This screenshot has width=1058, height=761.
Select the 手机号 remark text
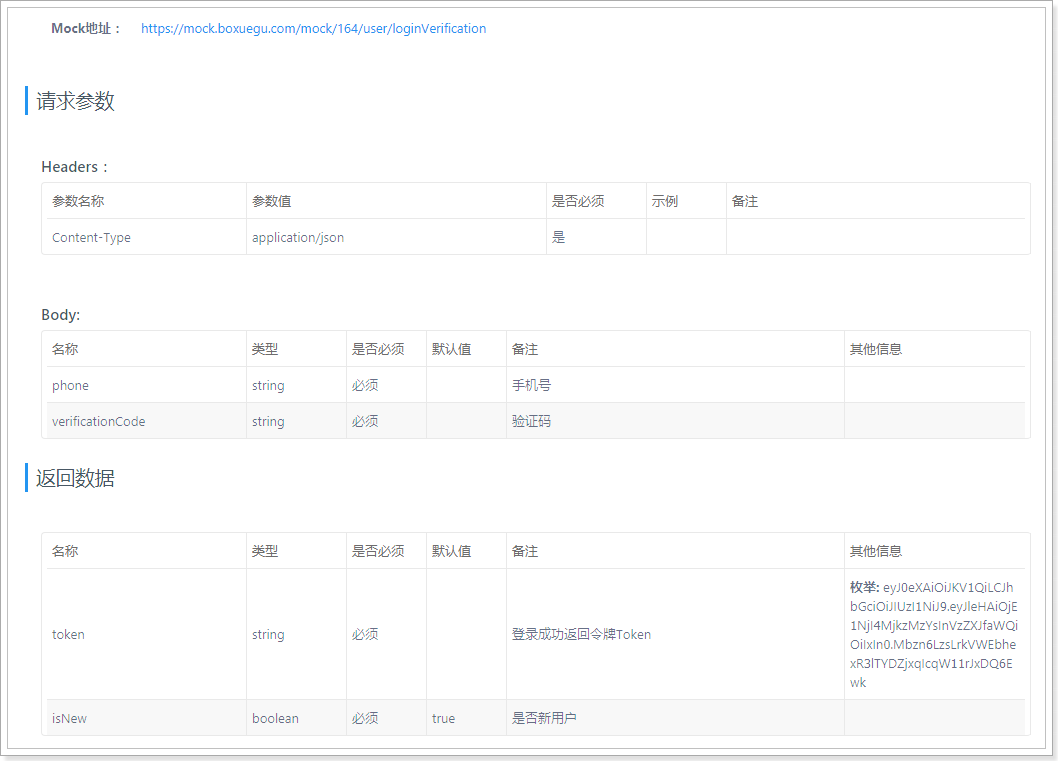(x=529, y=385)
